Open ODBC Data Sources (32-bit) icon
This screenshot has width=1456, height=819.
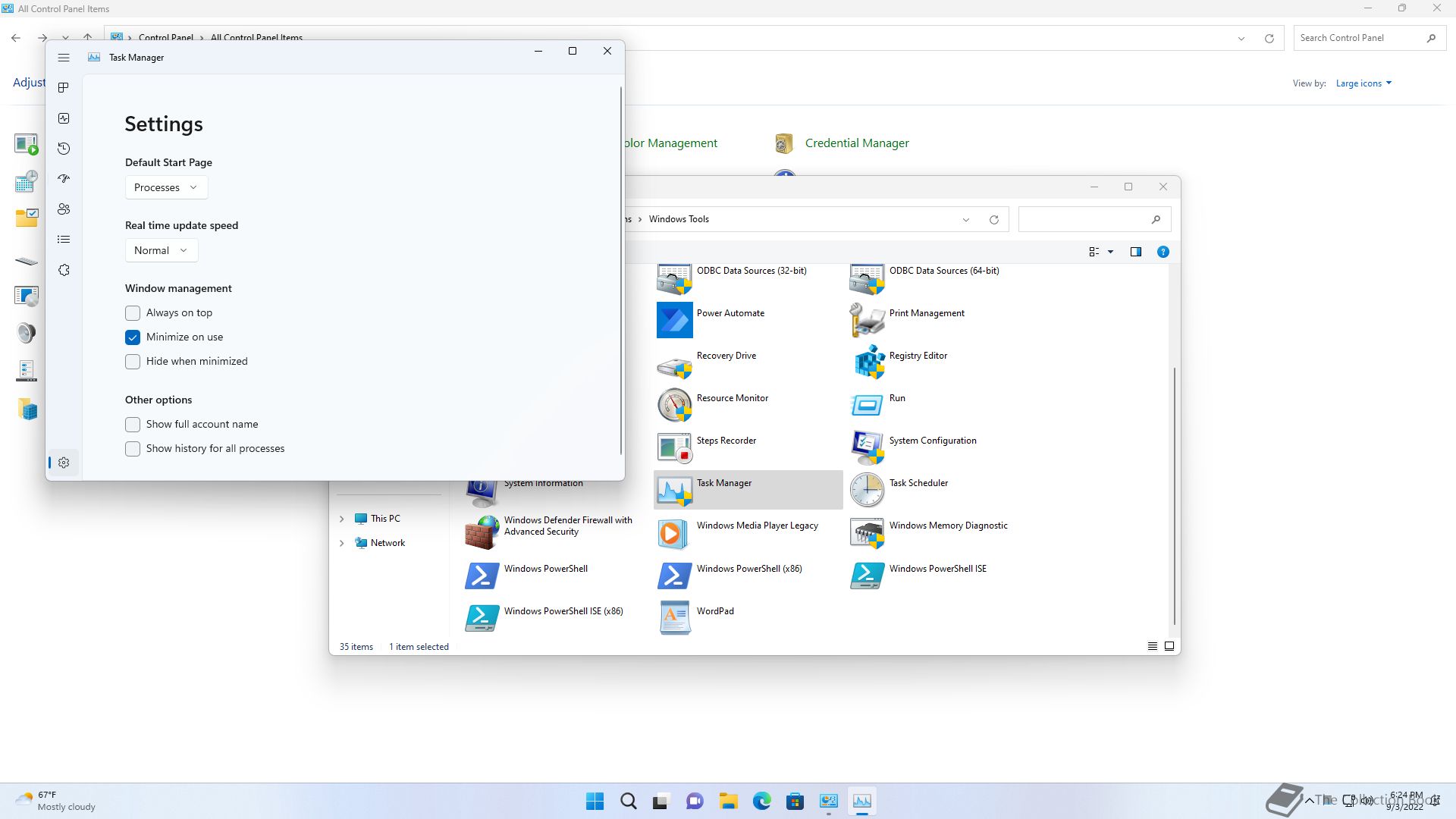674,279
